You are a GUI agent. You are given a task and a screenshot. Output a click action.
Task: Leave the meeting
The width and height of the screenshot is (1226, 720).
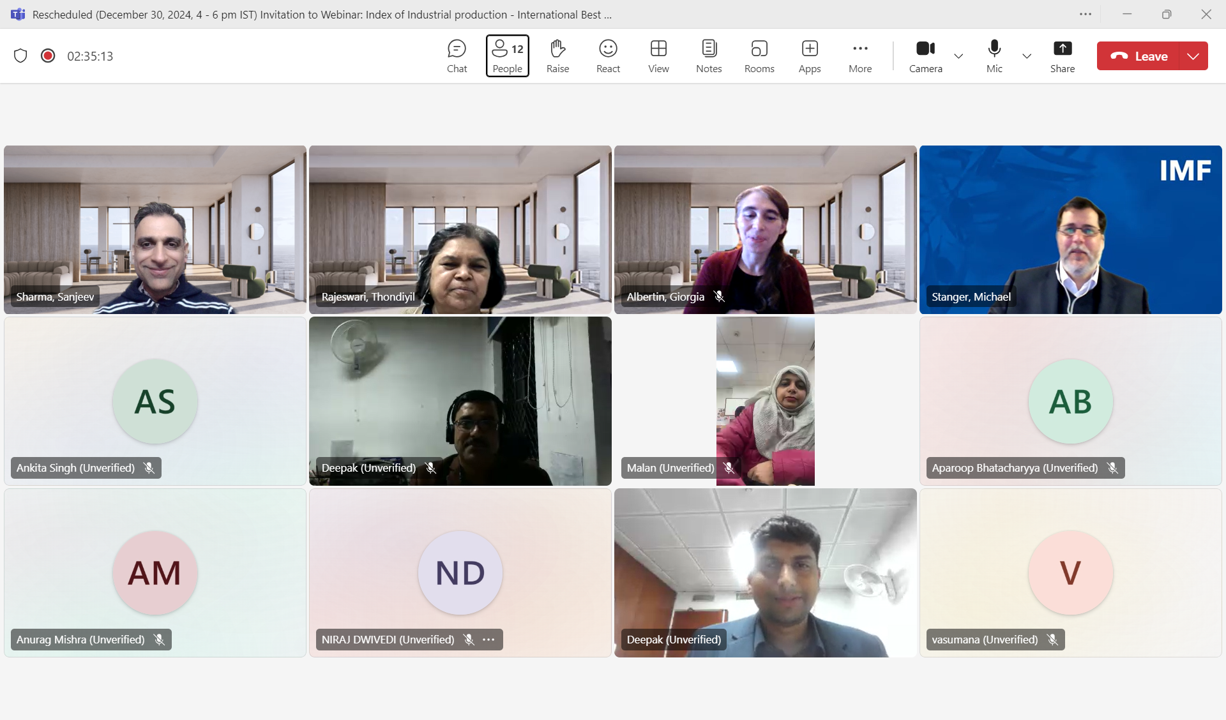point(1139,56)
